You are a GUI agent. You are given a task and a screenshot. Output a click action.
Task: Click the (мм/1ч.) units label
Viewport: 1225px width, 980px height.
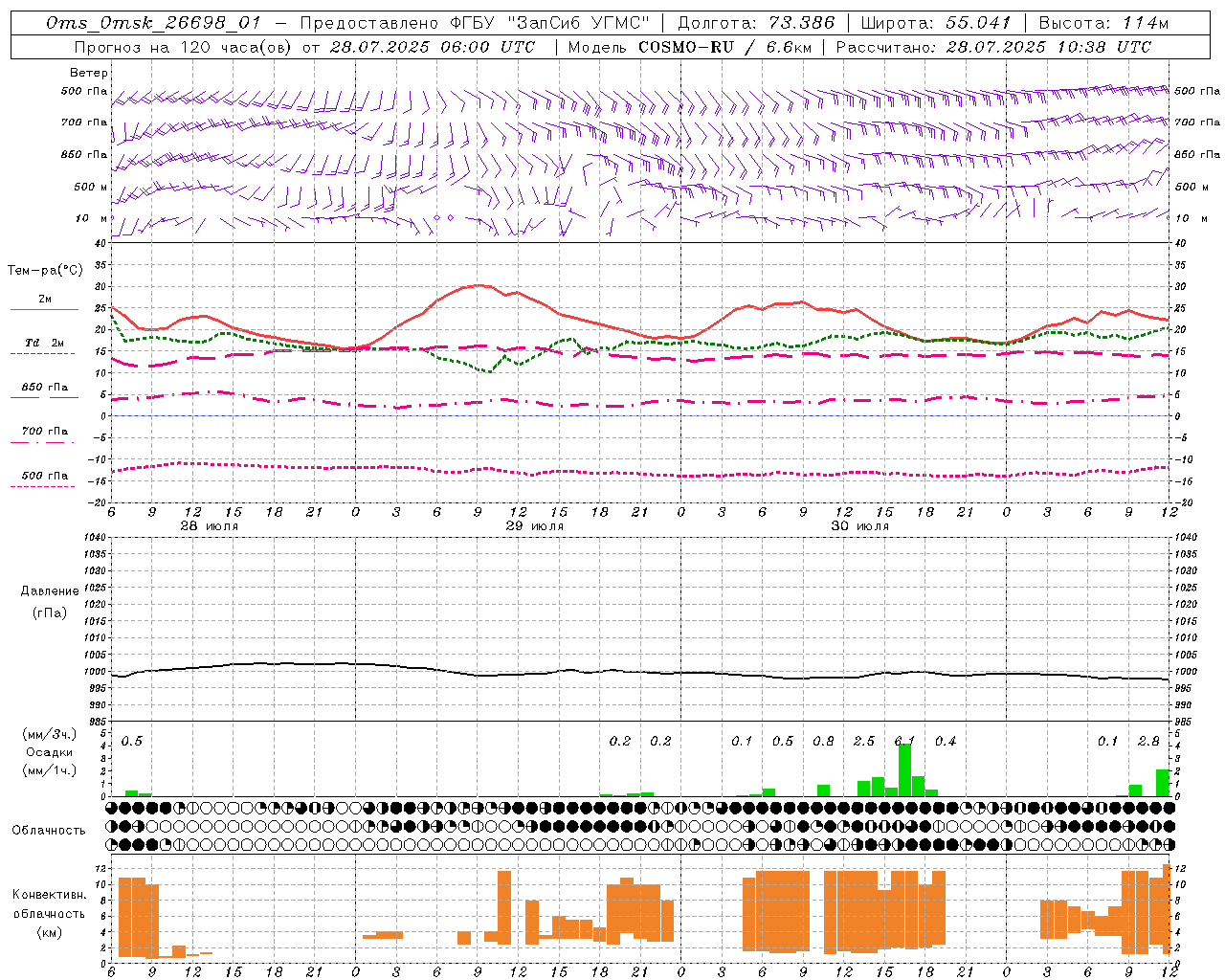[50, 770]
